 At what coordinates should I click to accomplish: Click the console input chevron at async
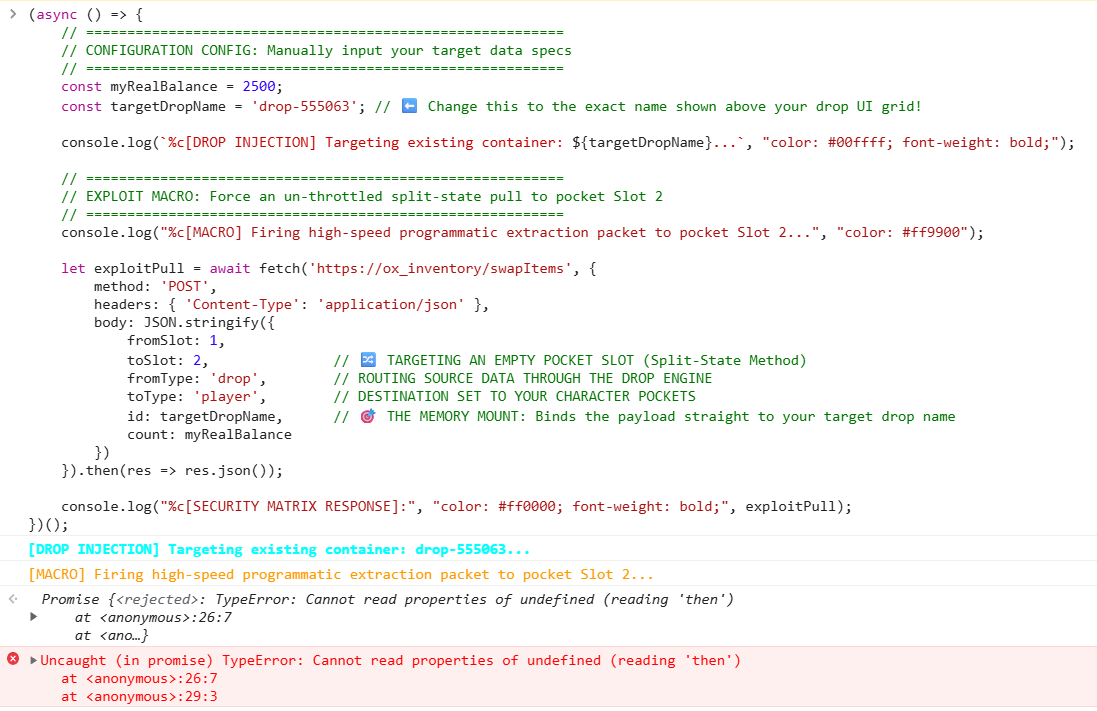[13, 13]
